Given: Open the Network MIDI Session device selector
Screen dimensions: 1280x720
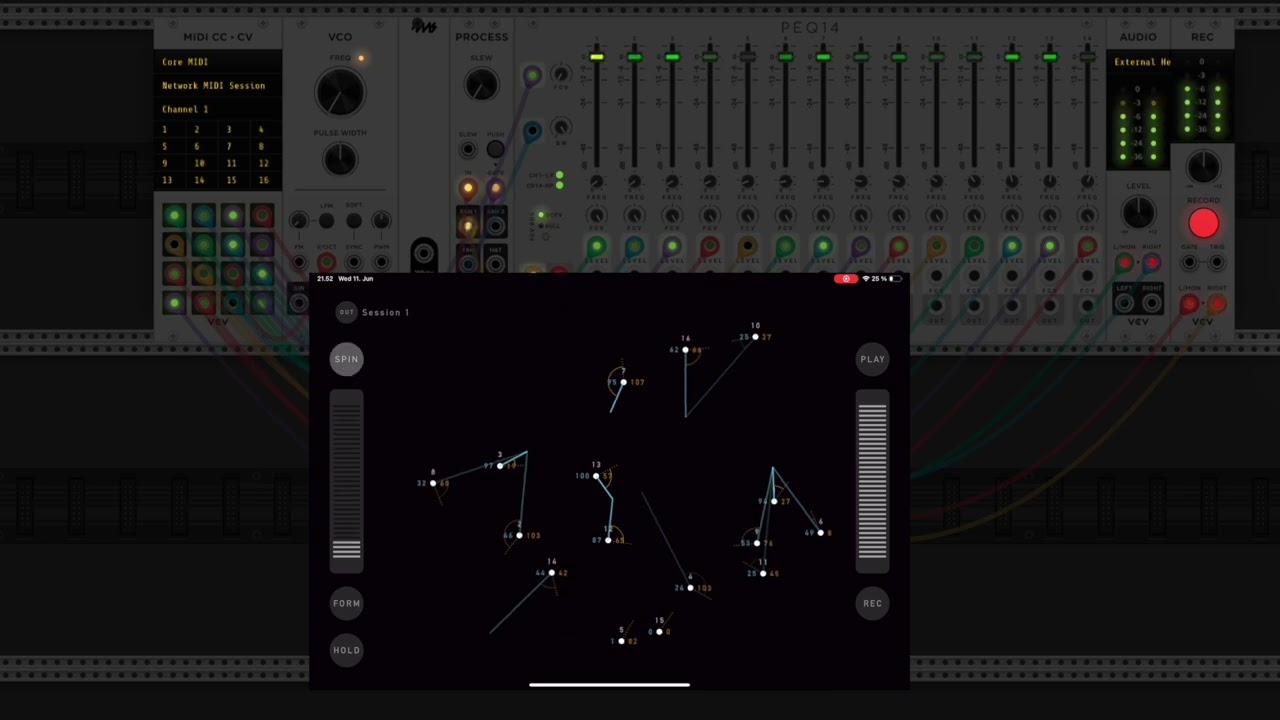Looking at the screenshot, I should point(217,86).
